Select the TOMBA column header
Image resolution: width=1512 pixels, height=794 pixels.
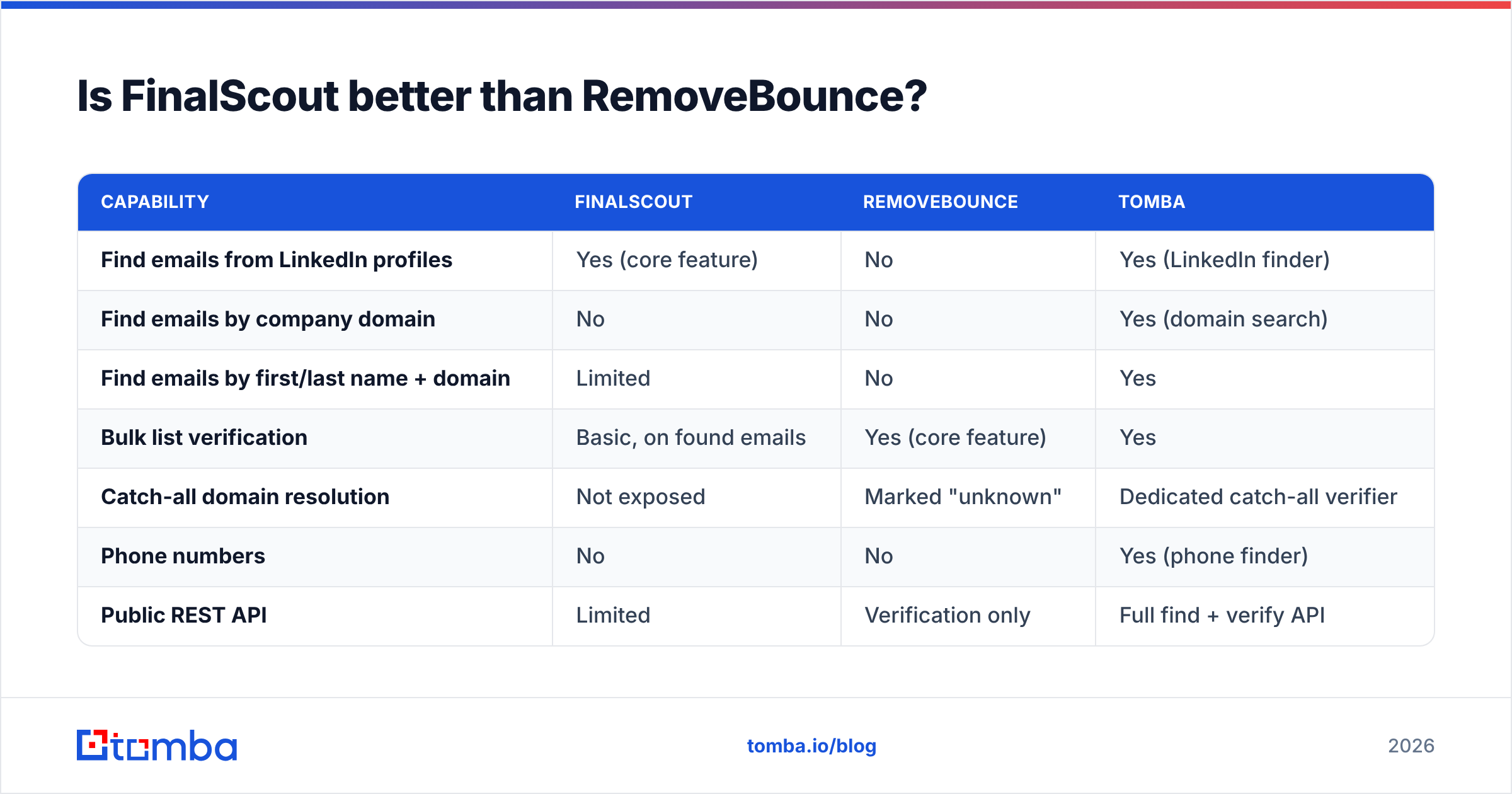(1152, 202)
